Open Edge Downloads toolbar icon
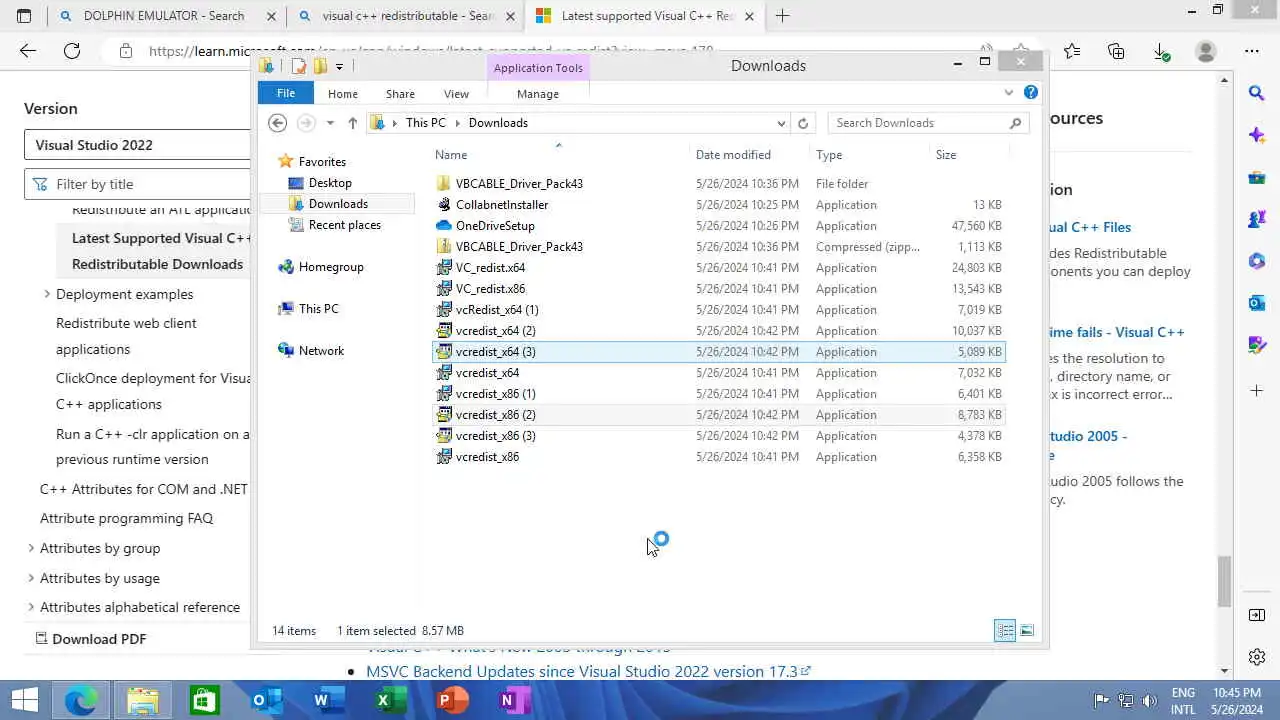The width and height of the screenshot is (1280, 720). (x=1161, y=51)
